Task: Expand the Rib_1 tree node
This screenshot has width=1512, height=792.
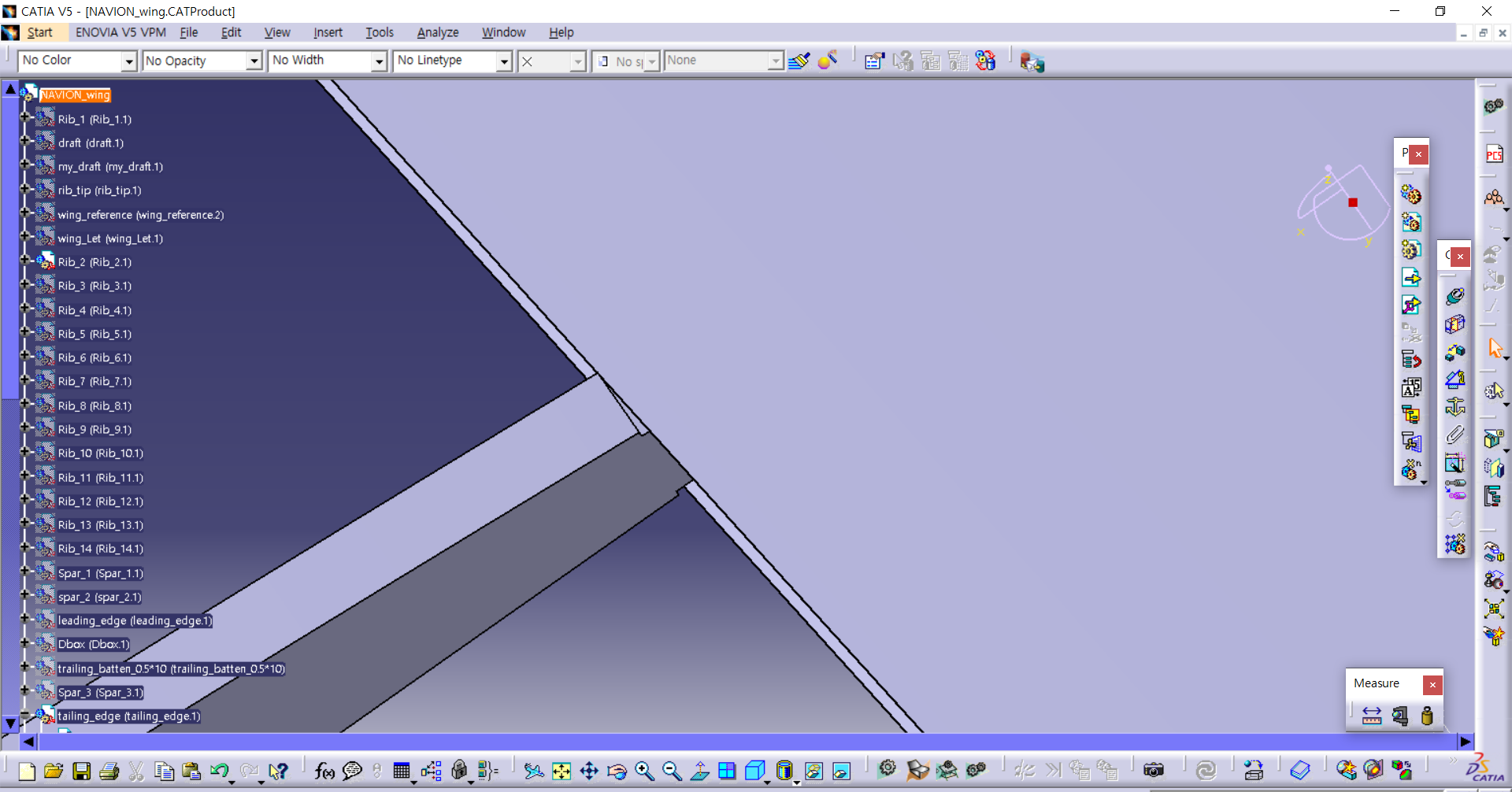Action: tap(24, 118)
